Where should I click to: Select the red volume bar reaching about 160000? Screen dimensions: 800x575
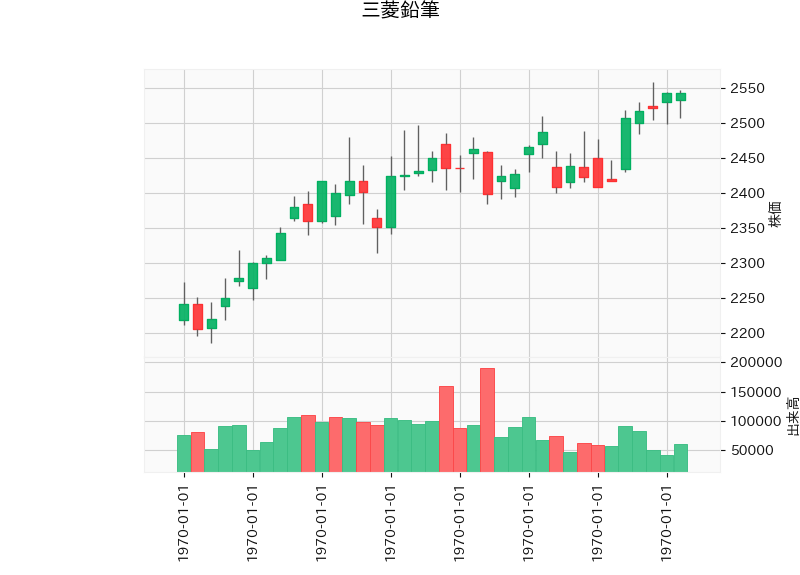[x=446, y=429]
